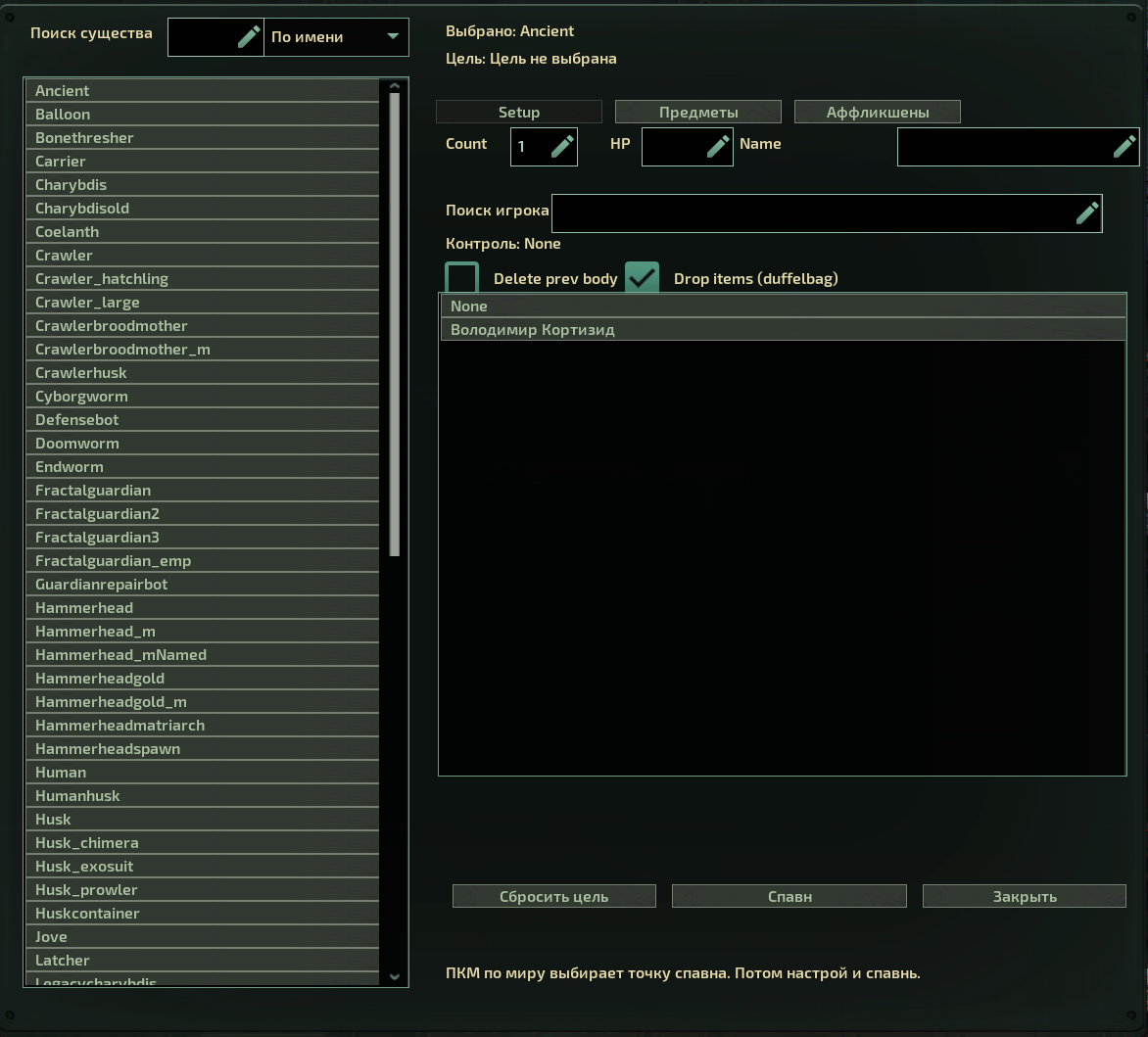1148x1037 pixels.
Task: Select Endworm creature
Action: (203, 466)
